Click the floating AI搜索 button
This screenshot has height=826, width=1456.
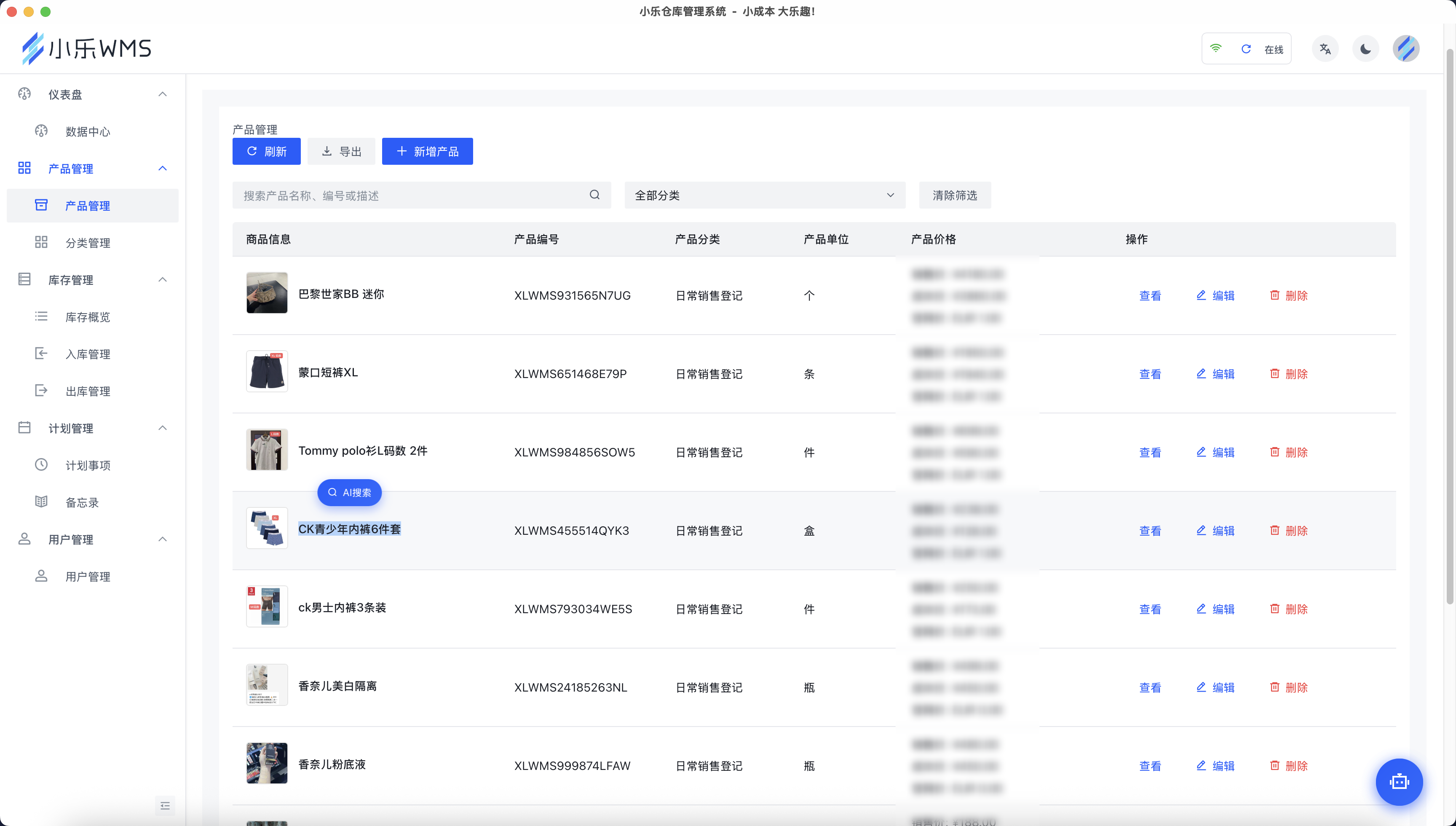(349, 492)
